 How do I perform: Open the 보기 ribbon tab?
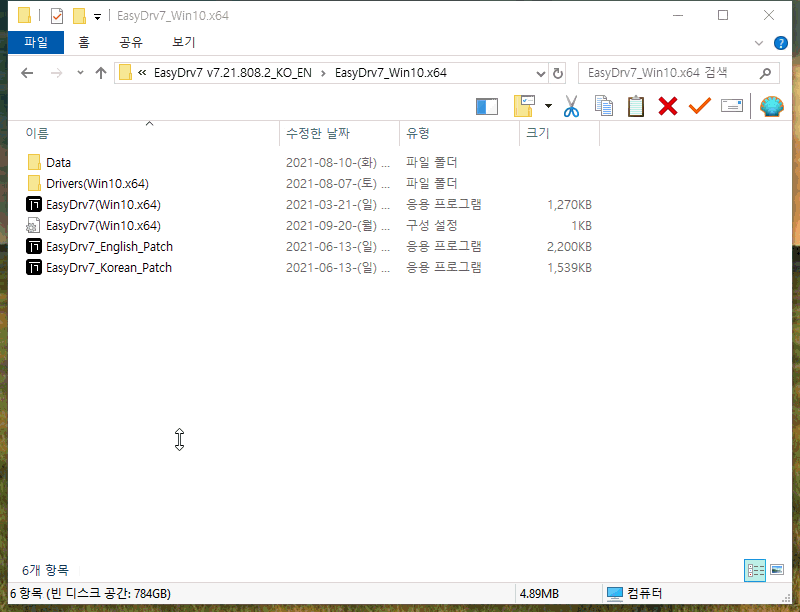click(184, 42)
